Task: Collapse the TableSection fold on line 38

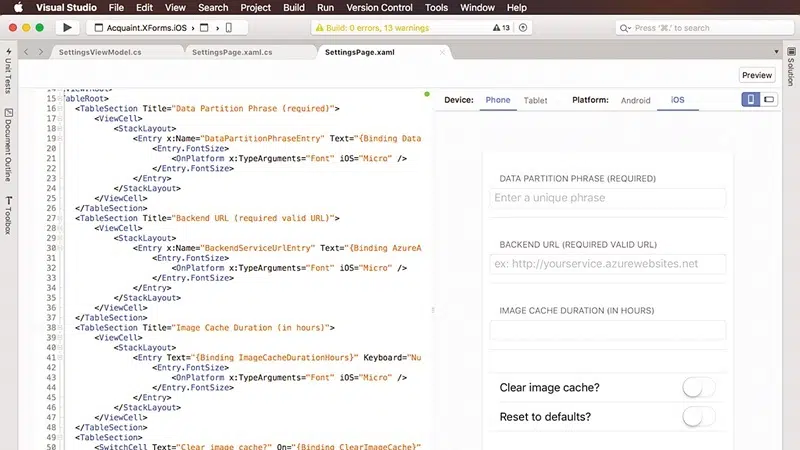Action: [60, 328]
